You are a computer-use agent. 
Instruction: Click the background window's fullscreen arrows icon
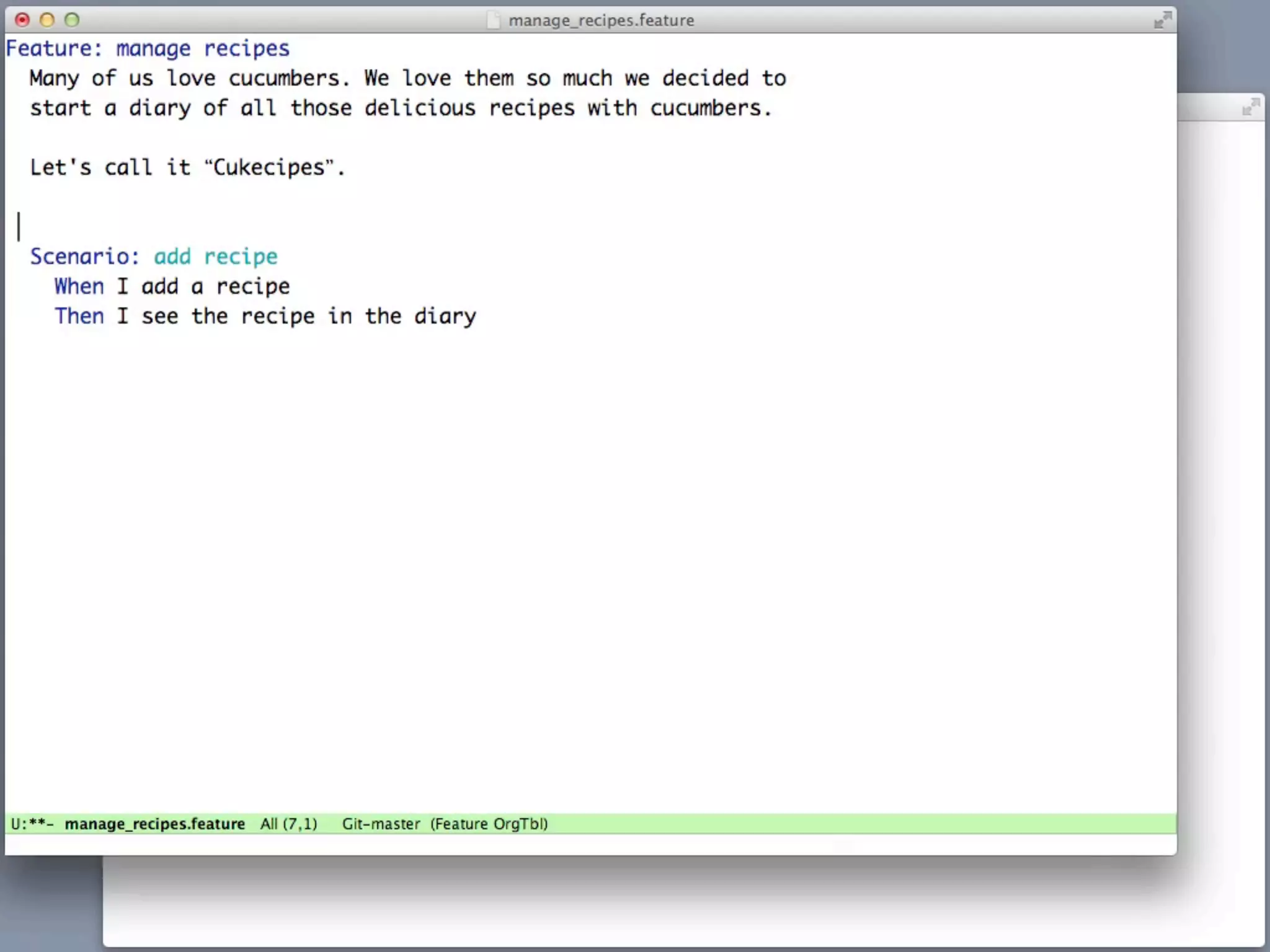pyautogui.click(x=1251, y=108)
